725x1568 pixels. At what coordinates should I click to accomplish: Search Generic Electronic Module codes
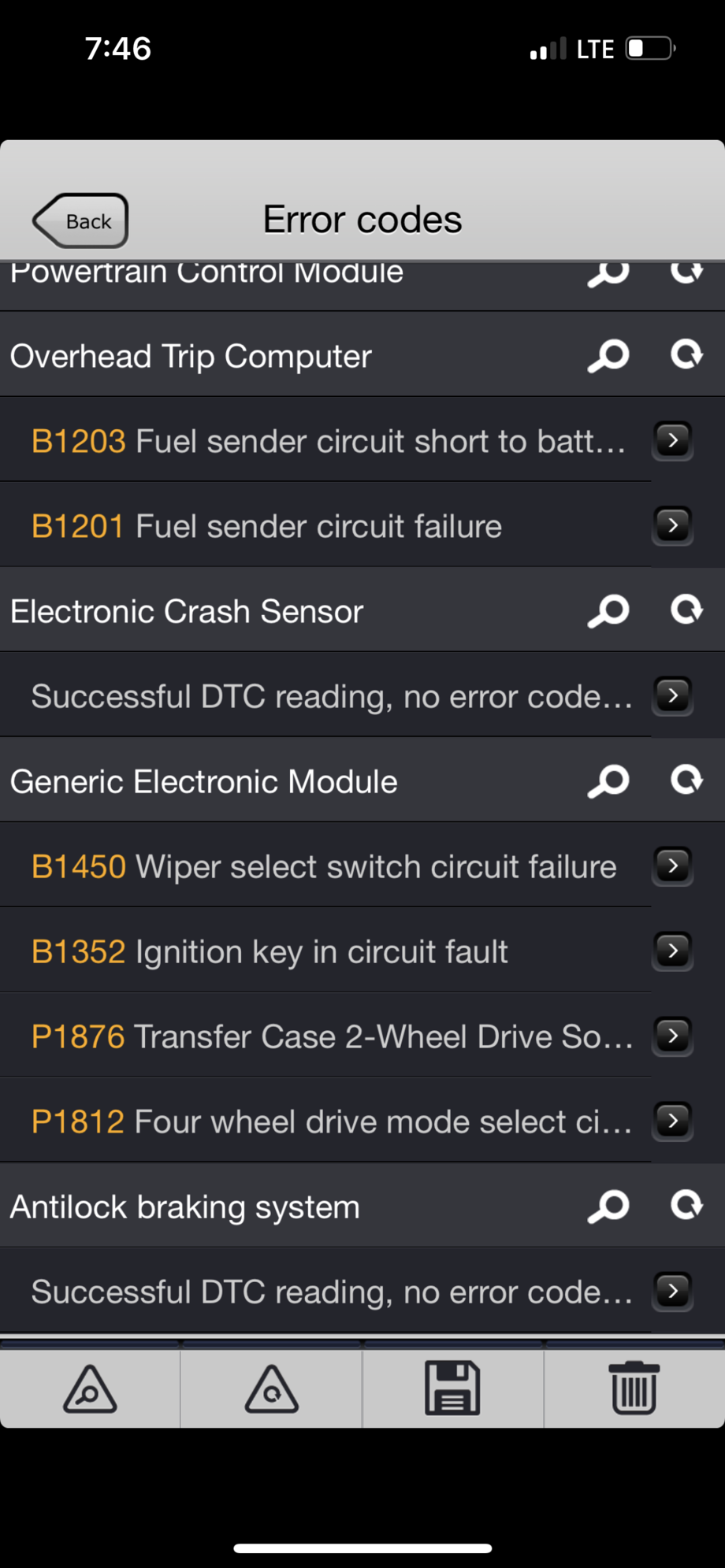pyautogui.click(x=608, y=781)
